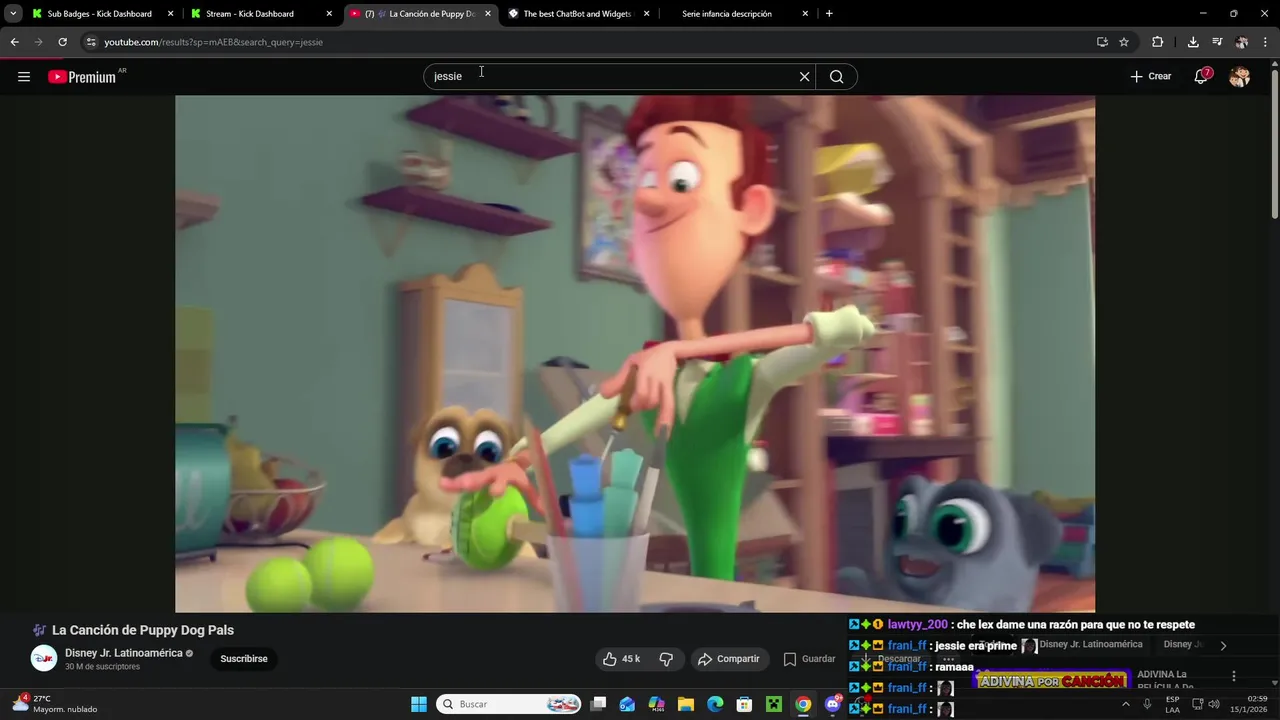Screen dimensions: 1280x720
Task: Open the Crear upload menu
Action: point(1151,77)
